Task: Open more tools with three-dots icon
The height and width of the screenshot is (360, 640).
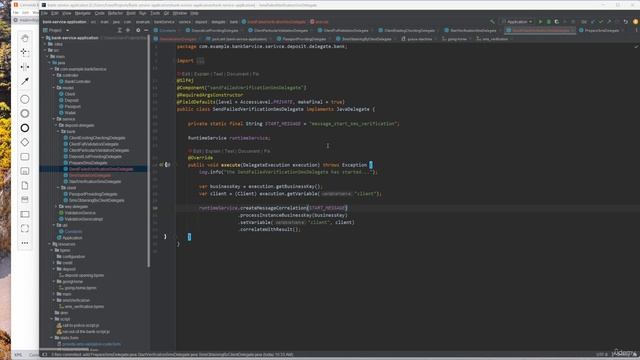Action: (x=25, y=243)
